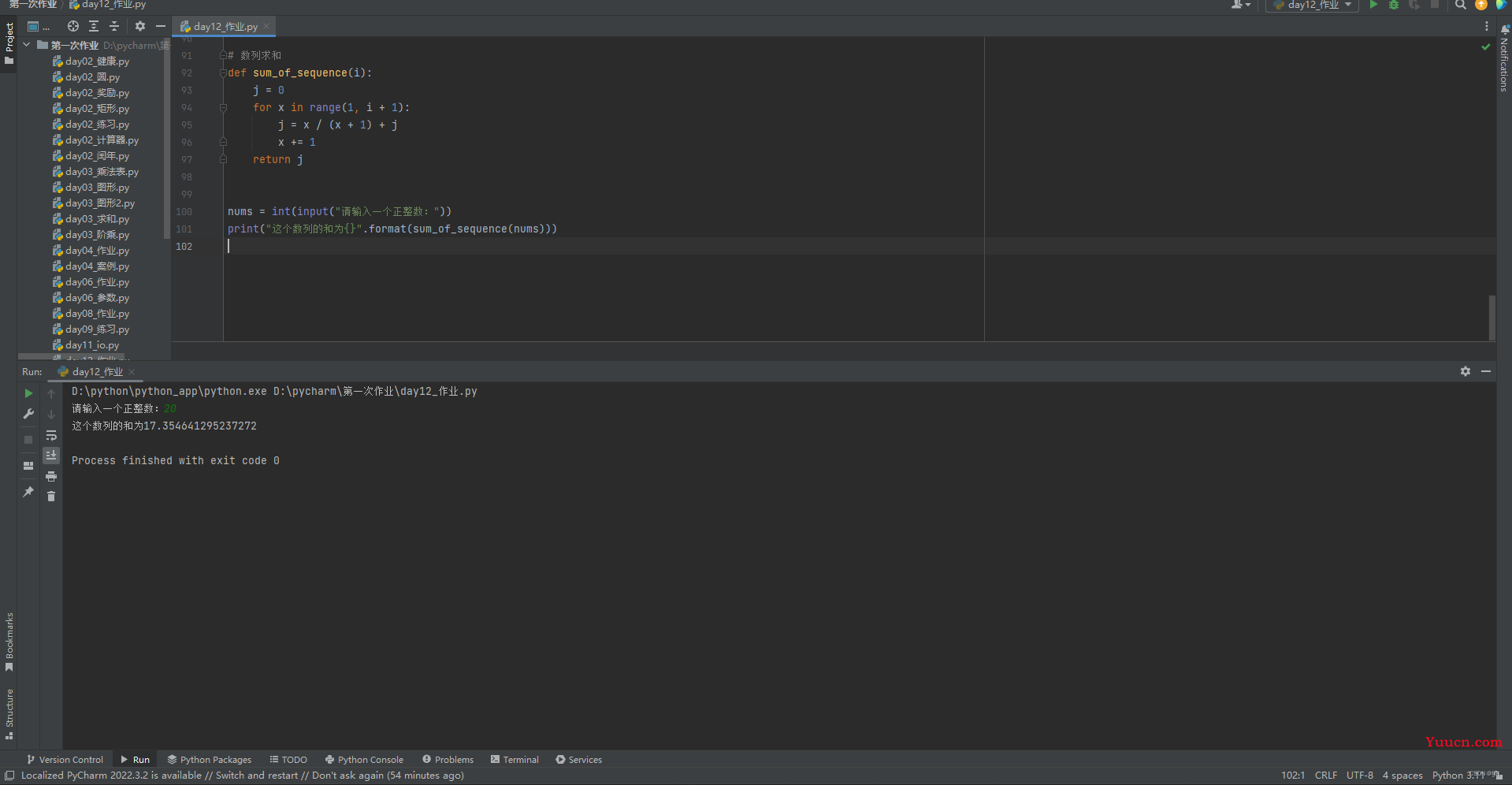Toggle Project tool window sidebar button
The height and width of the screenshot is (785, 1512).
[x=9, y=44]
